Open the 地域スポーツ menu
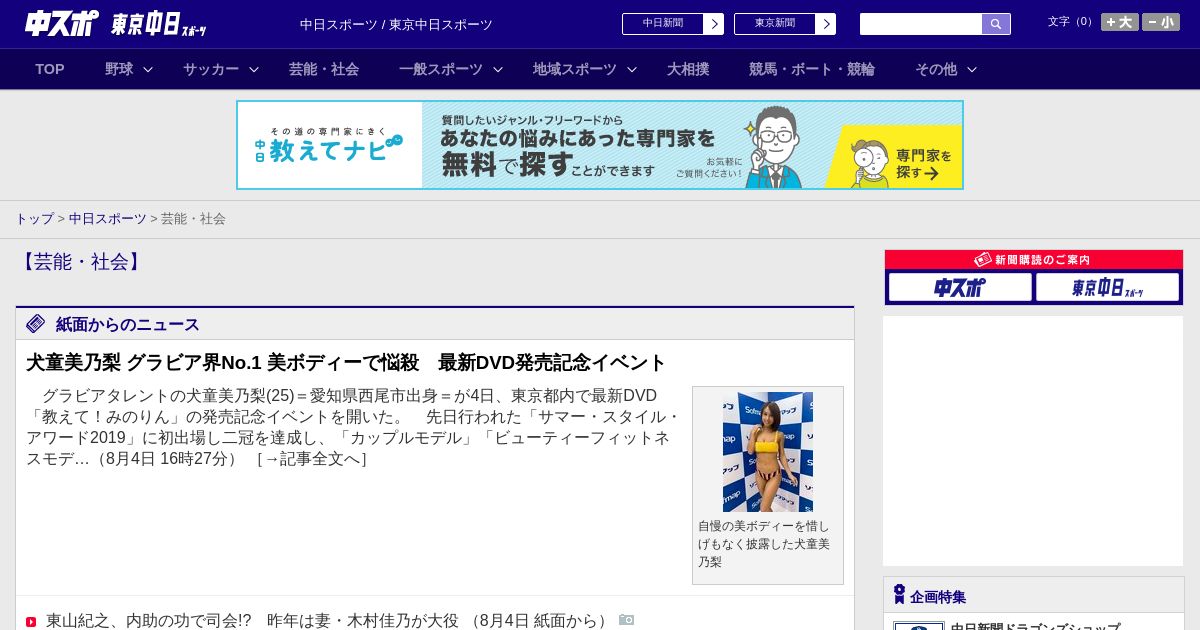The height and width of the screenshot is (630, 1200). point(575,69)
